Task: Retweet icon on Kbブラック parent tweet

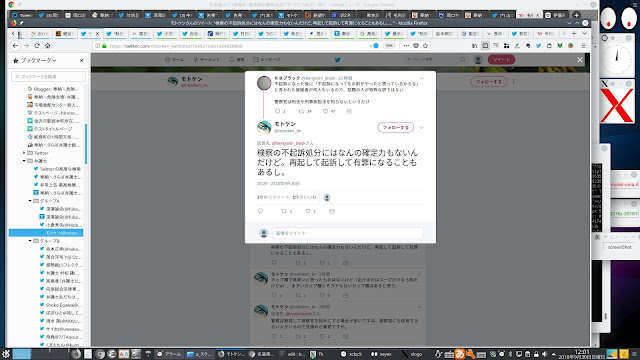Action: pos(301,111)
